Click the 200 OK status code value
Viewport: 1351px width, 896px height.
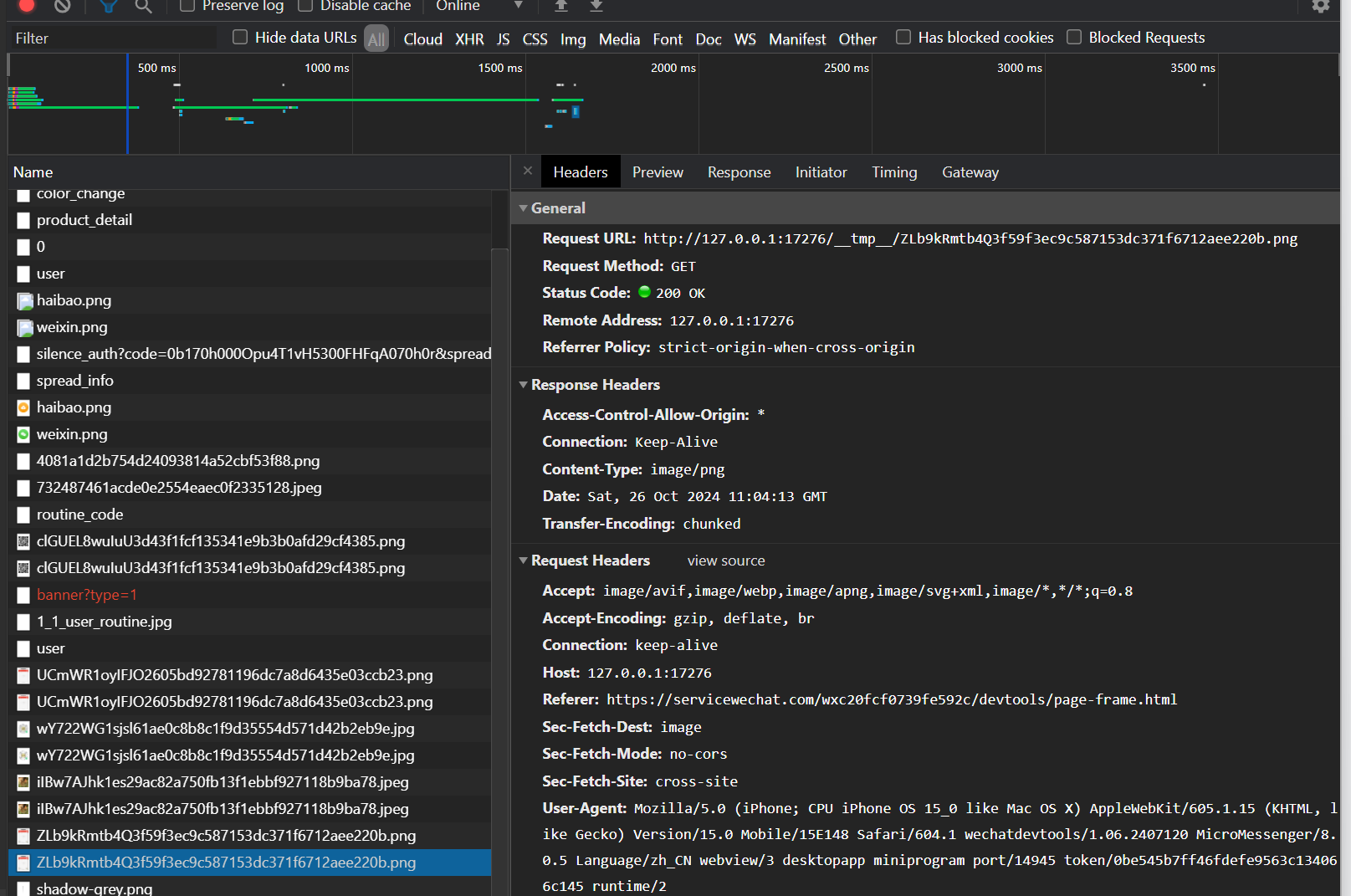tap(680, 293)
